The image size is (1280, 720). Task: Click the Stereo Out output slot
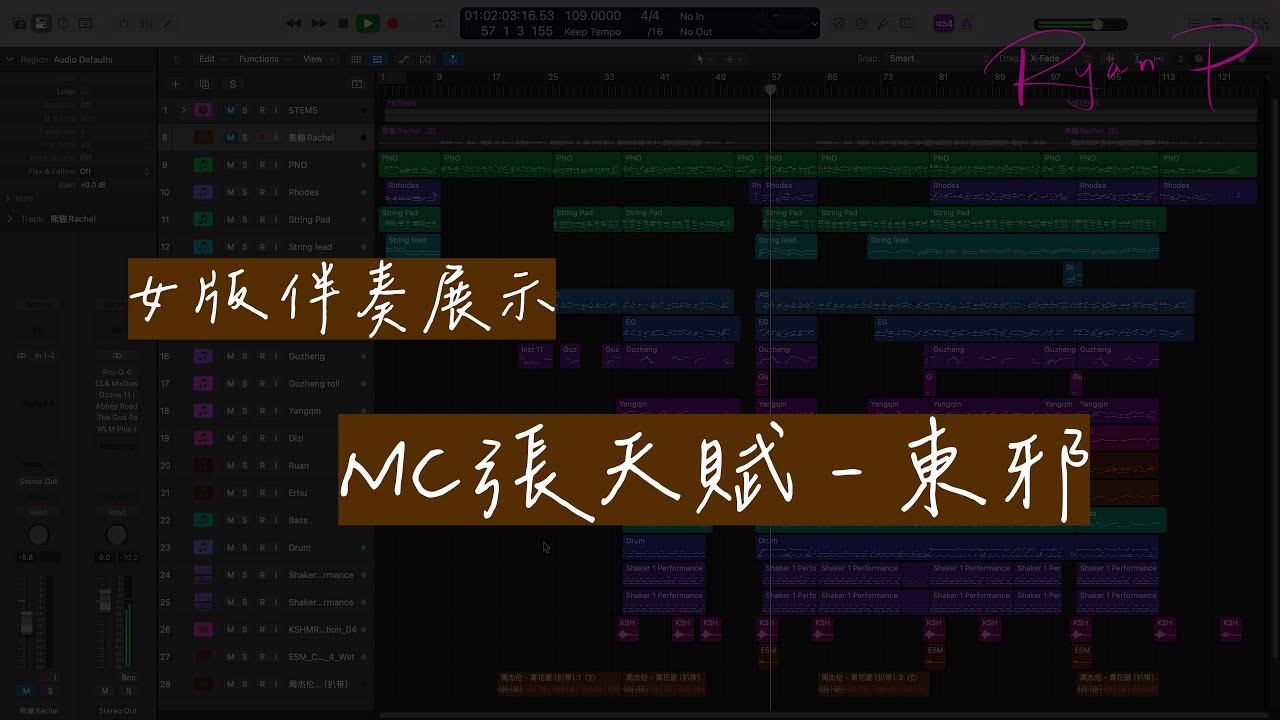click(x=38, y=481)
